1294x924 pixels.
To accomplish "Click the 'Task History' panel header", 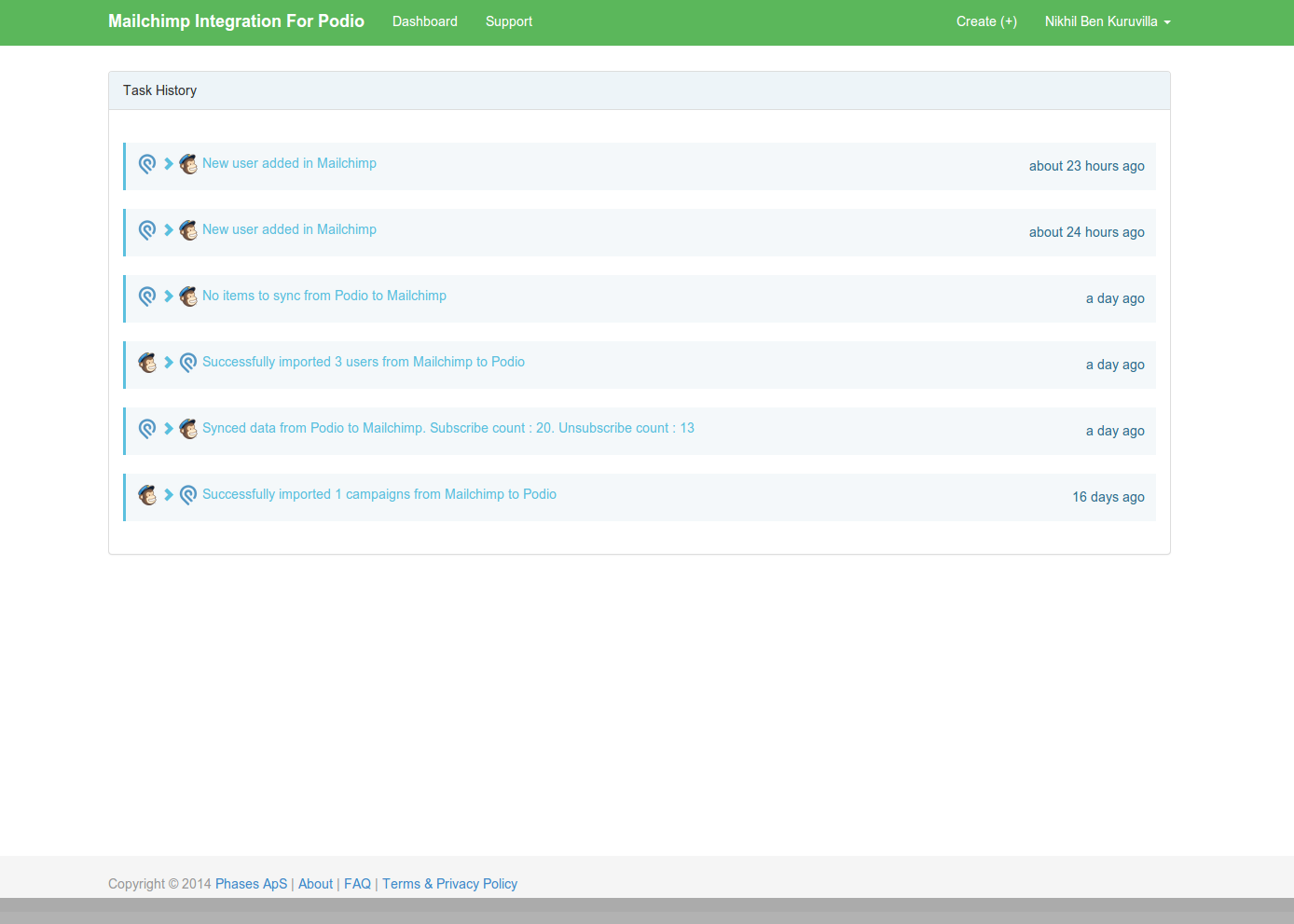I will coord(159,90).
